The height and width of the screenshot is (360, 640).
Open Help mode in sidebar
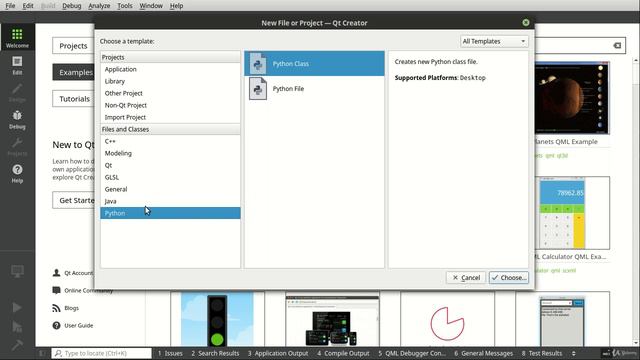click(x=17, y=173)
